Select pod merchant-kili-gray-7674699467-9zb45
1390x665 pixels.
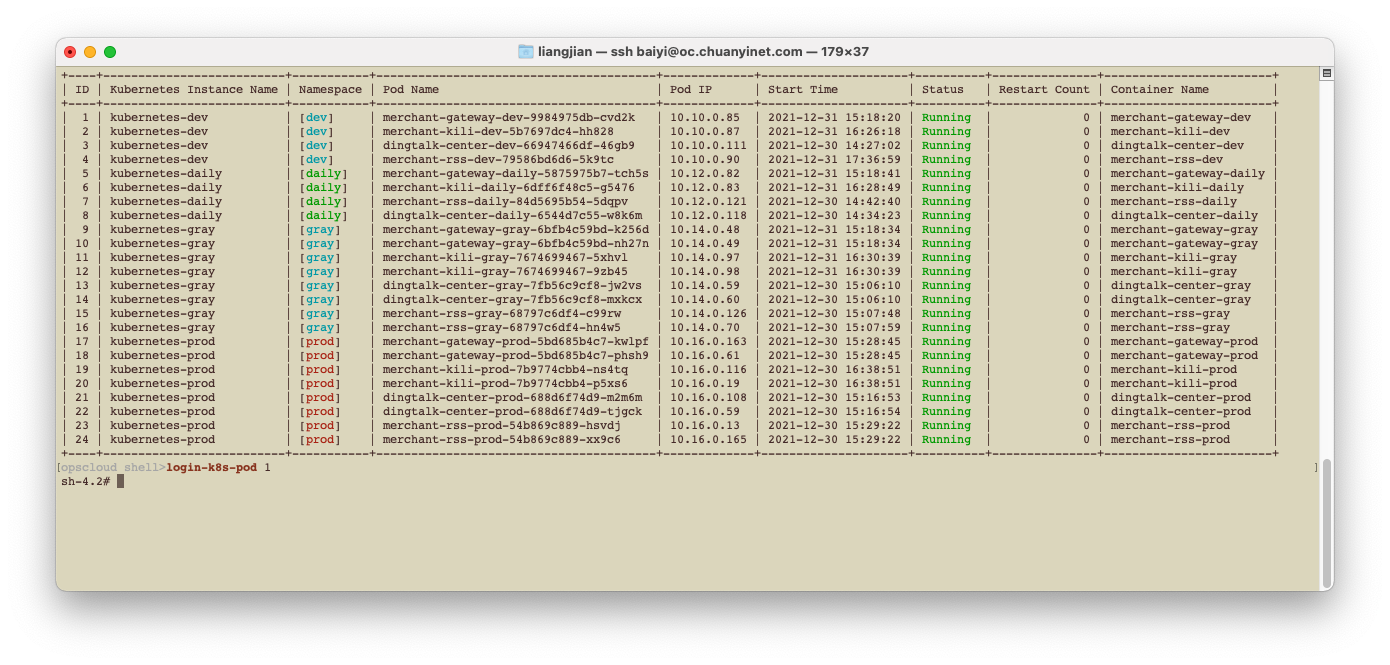pyautogui.click(x=505, y=271)
